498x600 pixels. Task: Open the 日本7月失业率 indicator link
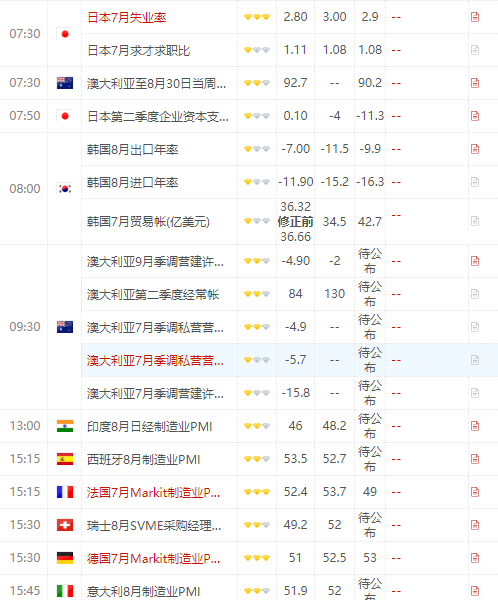[127, 17]
